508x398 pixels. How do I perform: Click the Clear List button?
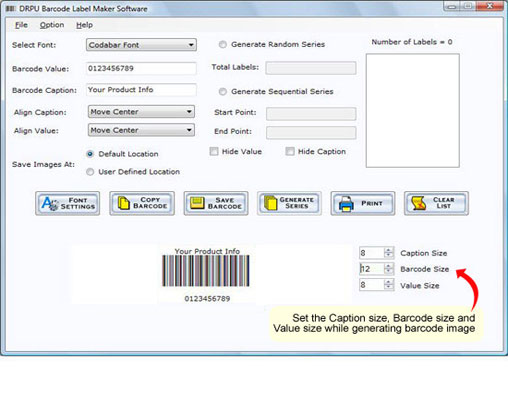click(x=436, y=203)
